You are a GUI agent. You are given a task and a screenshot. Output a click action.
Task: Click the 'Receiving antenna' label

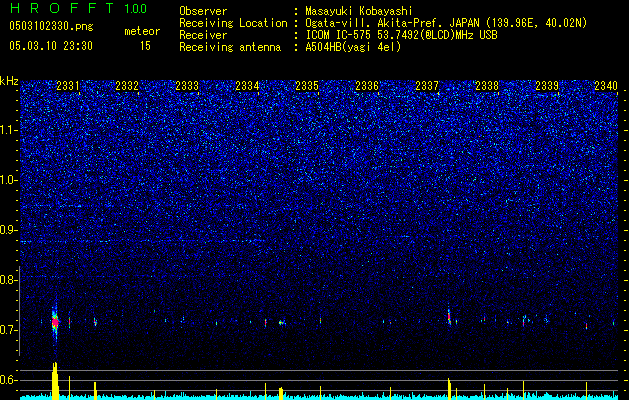coord(230,47)
